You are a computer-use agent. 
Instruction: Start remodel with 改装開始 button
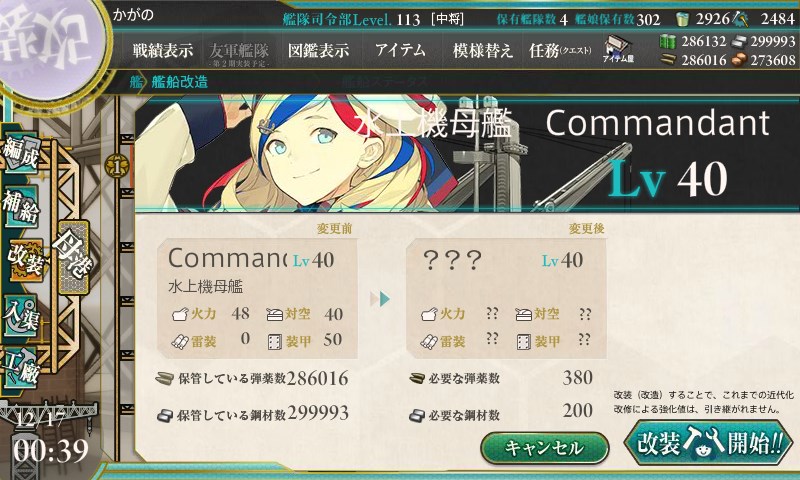pyautogui.click(x=709, y=442)
